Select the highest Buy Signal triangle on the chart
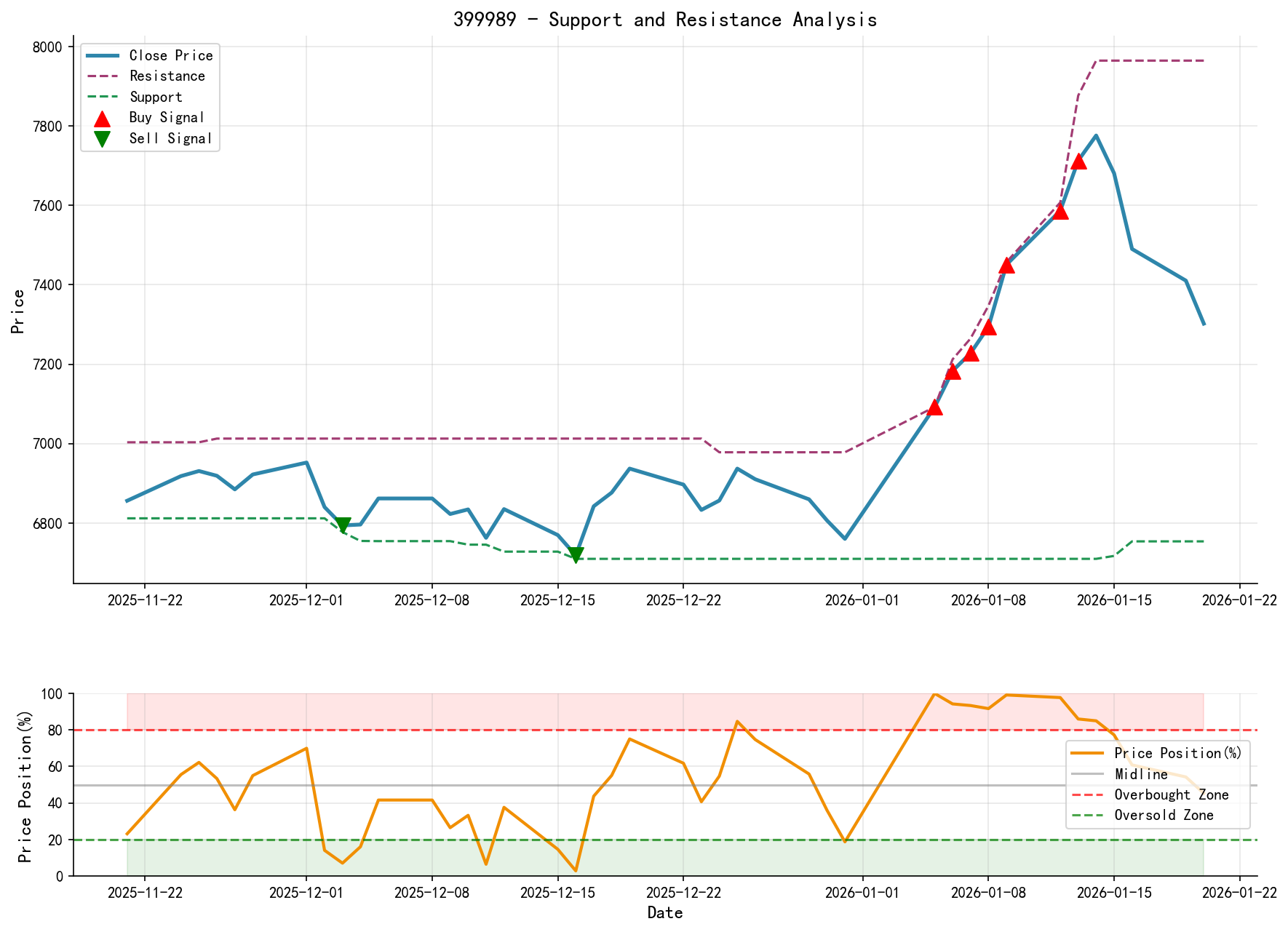The height and width of the screenshot is (932, 1288). (x=1080, y=163)
